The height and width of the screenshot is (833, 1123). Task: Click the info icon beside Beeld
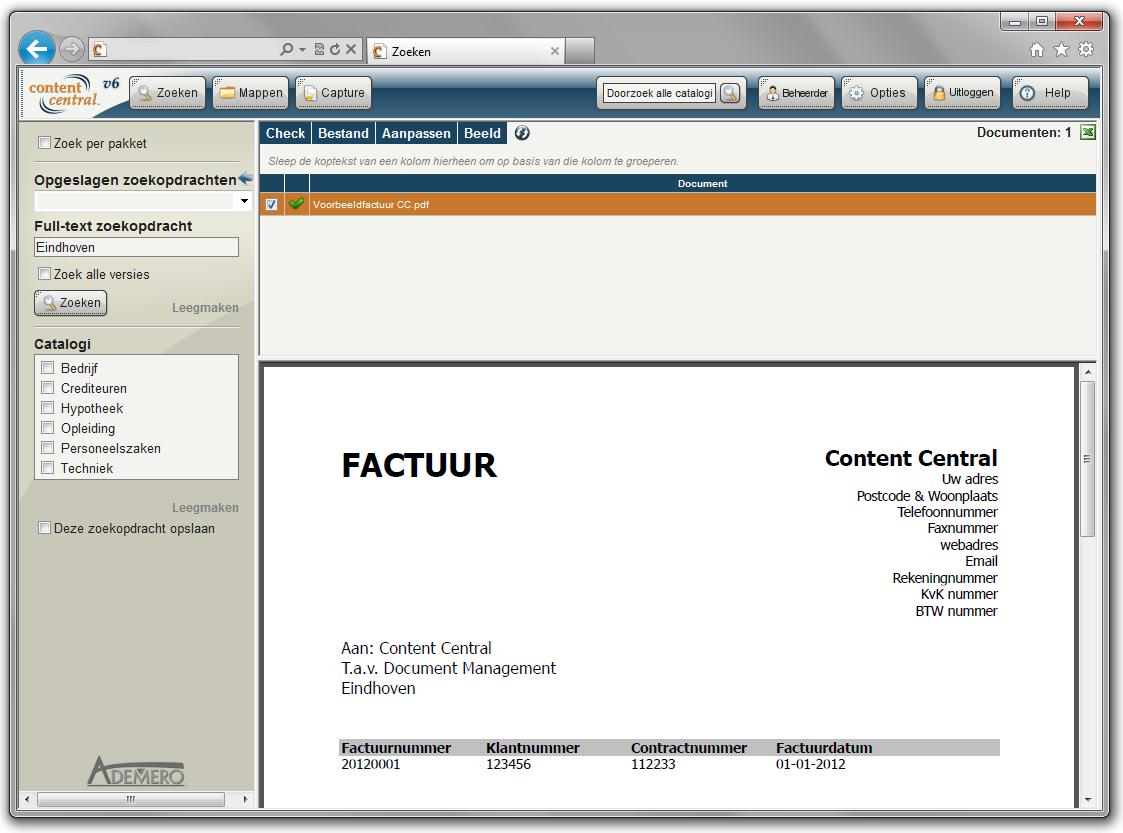point(522,133)
